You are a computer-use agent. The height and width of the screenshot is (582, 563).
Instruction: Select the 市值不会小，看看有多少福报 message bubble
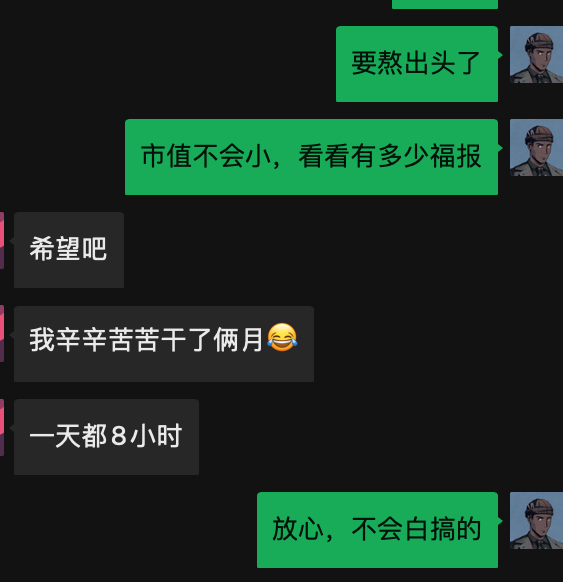pos(311,157)
